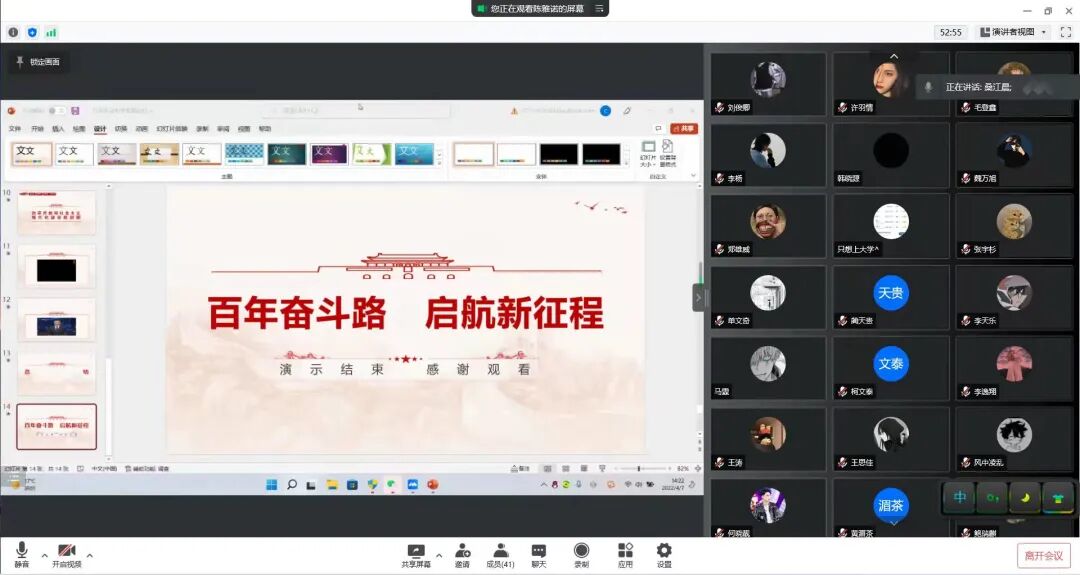Screen dimensions: 1080x575
Task: Open the members (41) list
Action: 501,555
